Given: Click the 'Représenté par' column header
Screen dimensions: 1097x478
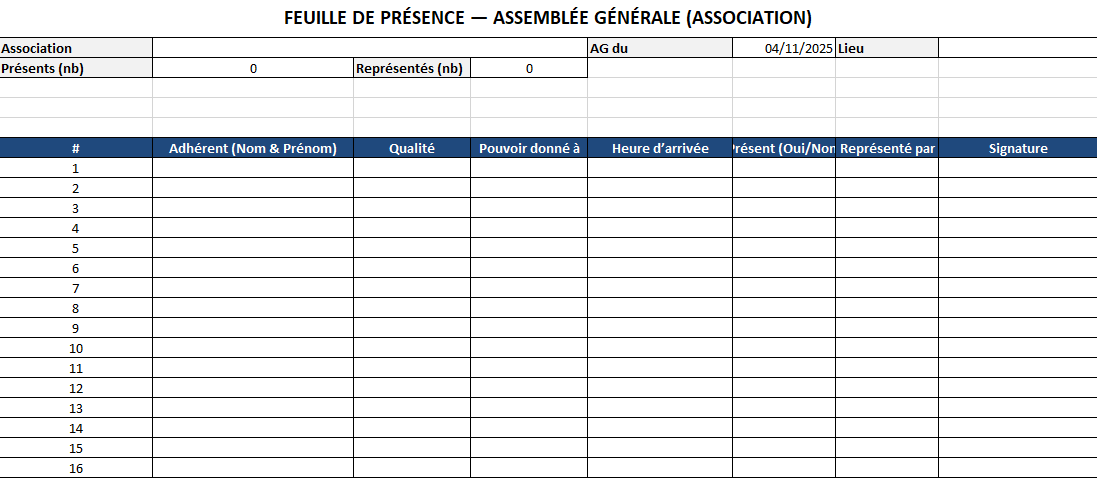Looking at the screenshot, I should (887, 148).
